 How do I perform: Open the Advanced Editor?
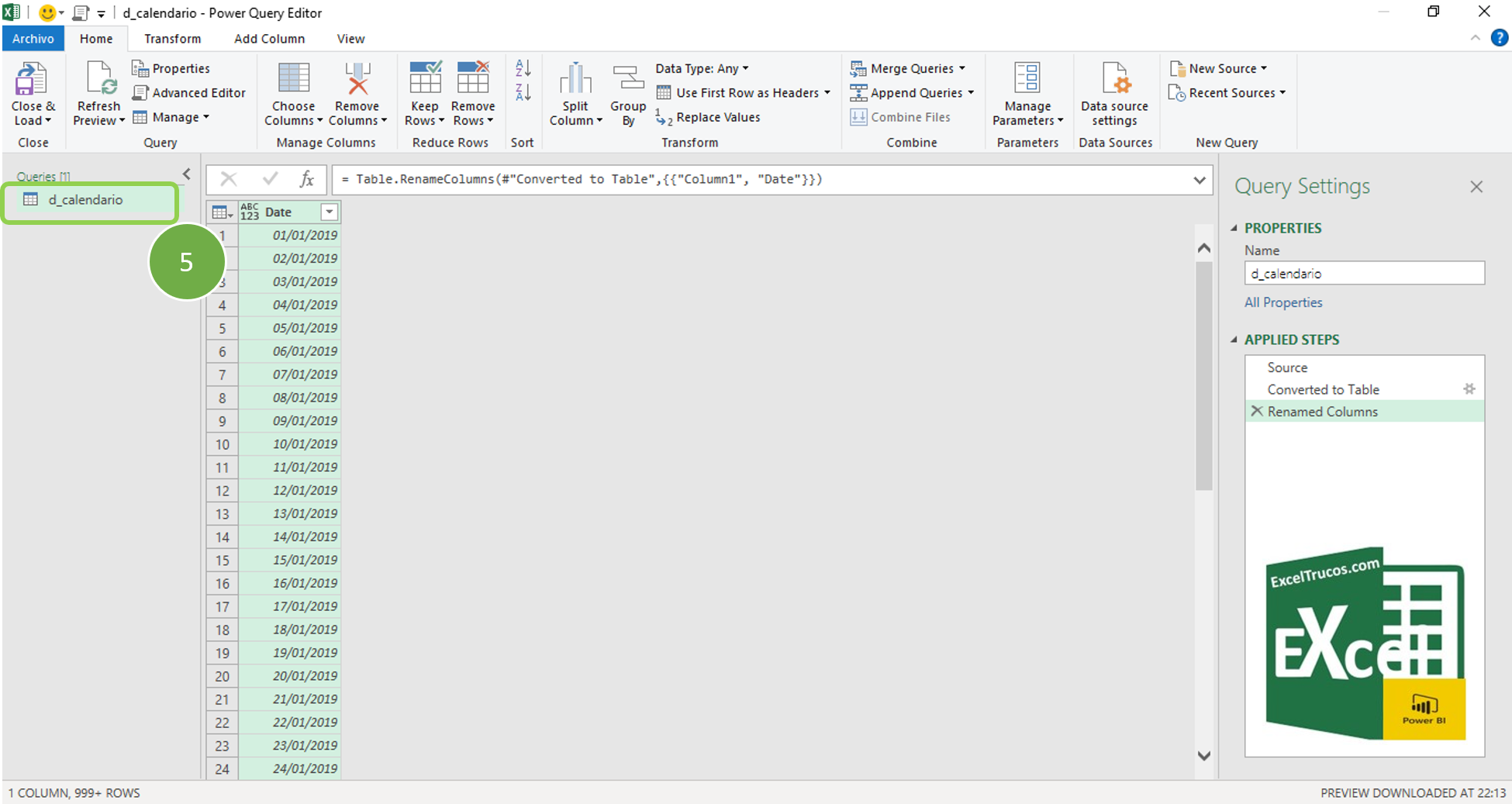click(x=190, y=93)
